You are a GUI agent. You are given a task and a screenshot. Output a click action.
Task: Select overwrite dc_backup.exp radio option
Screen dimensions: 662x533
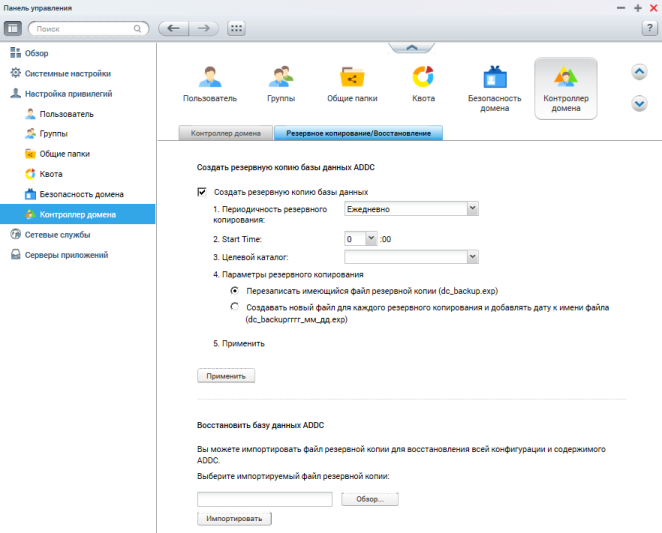pyautogui.click(x=234, y=291)
